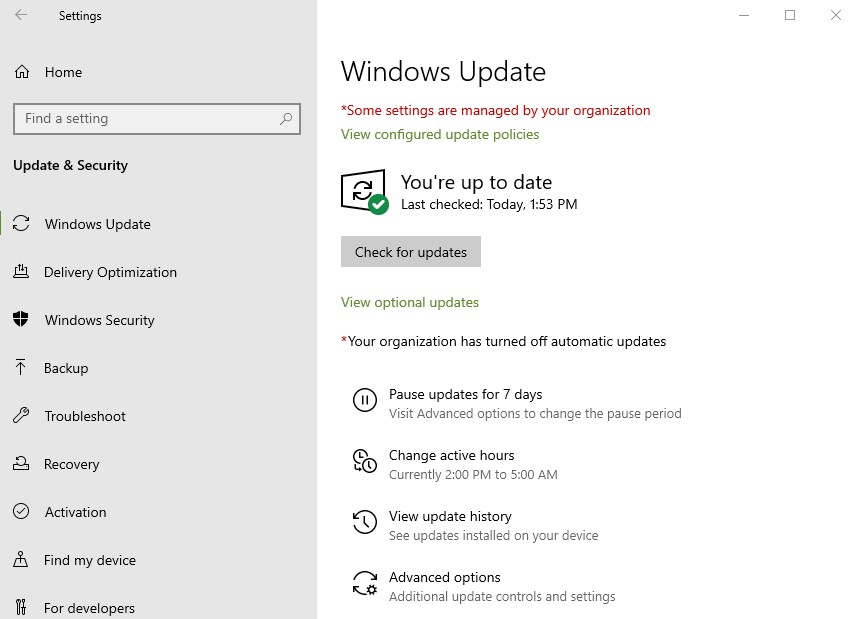The width and height of the screenshot is (854, 619).
Task: Open Recovery settings
Action: 72,464
